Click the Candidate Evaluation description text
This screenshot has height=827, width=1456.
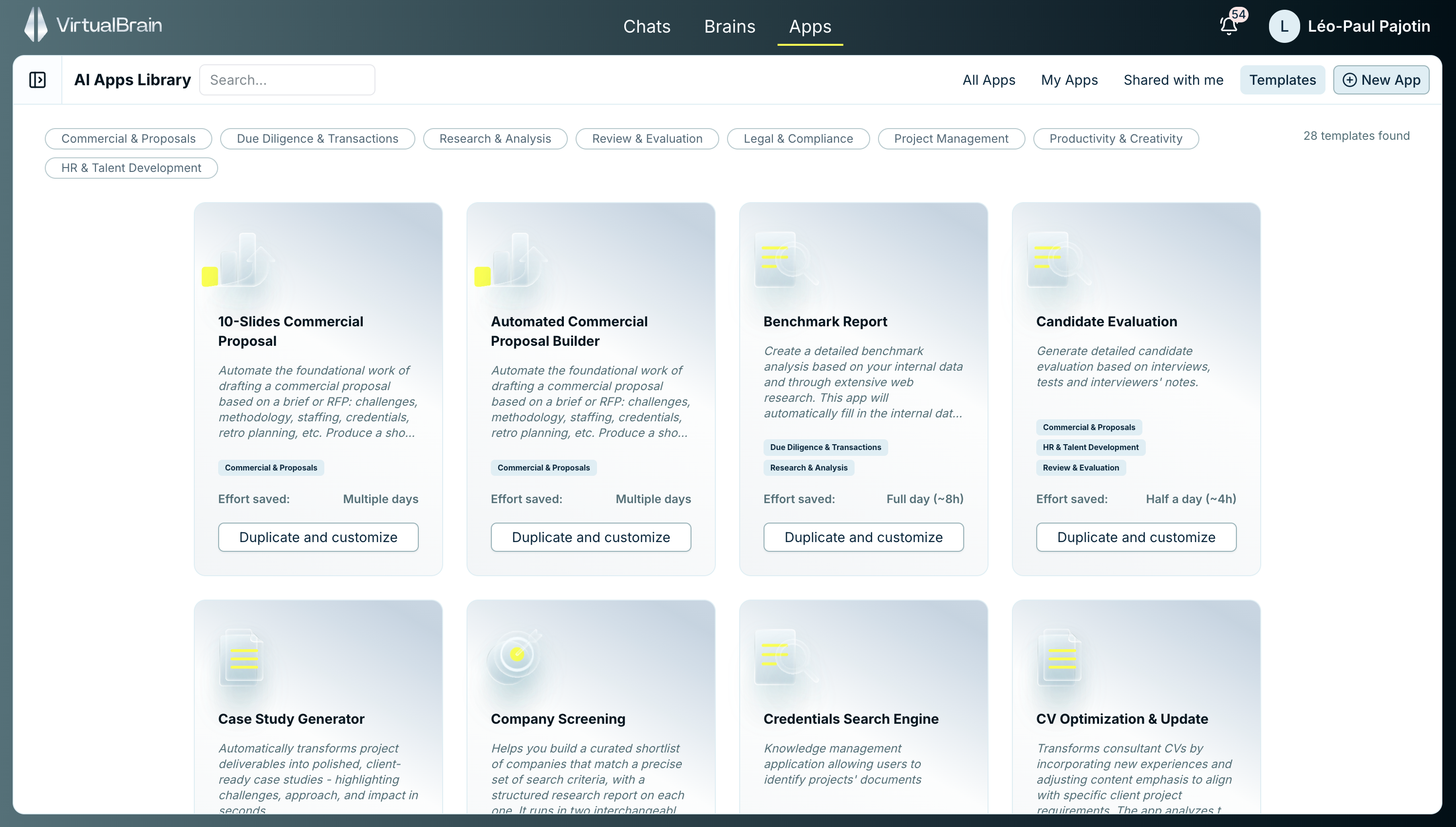pyautogui.click(x=1123, y=367)
